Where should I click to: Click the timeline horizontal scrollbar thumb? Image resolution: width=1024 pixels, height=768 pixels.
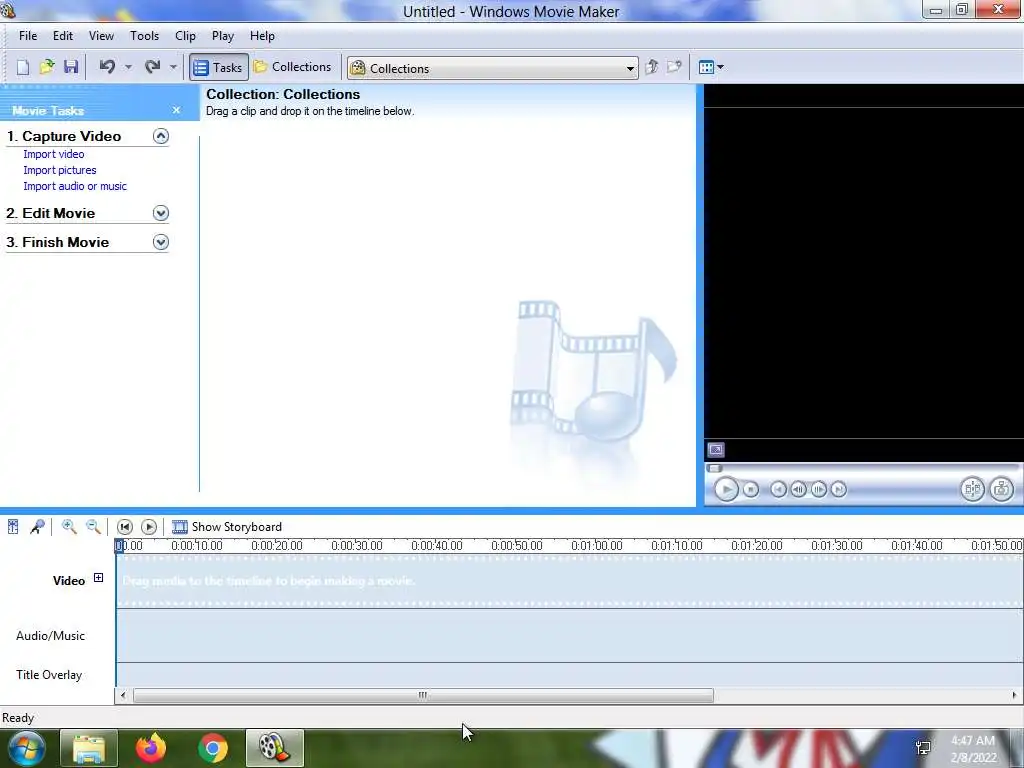[423, 696]
